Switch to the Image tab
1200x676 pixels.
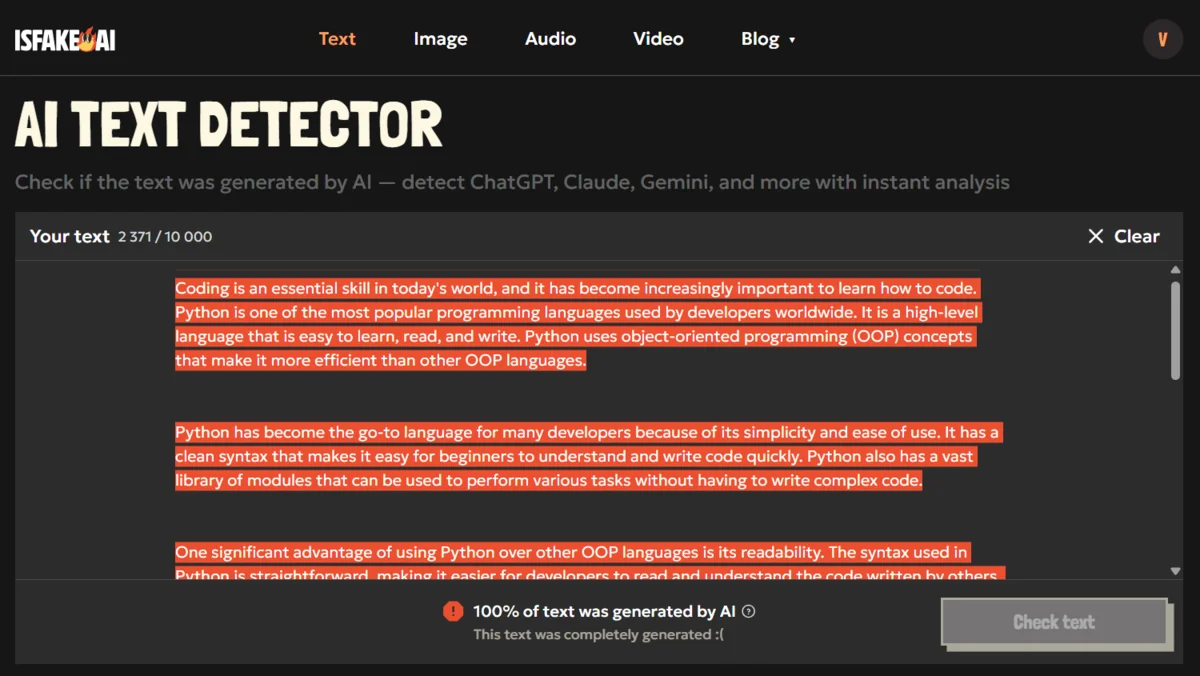tap(440, 39)
